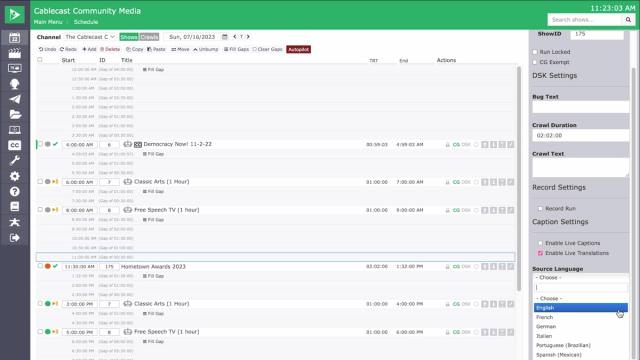
Task: Expand the Channel dropdown
Action: click(90, 37)
